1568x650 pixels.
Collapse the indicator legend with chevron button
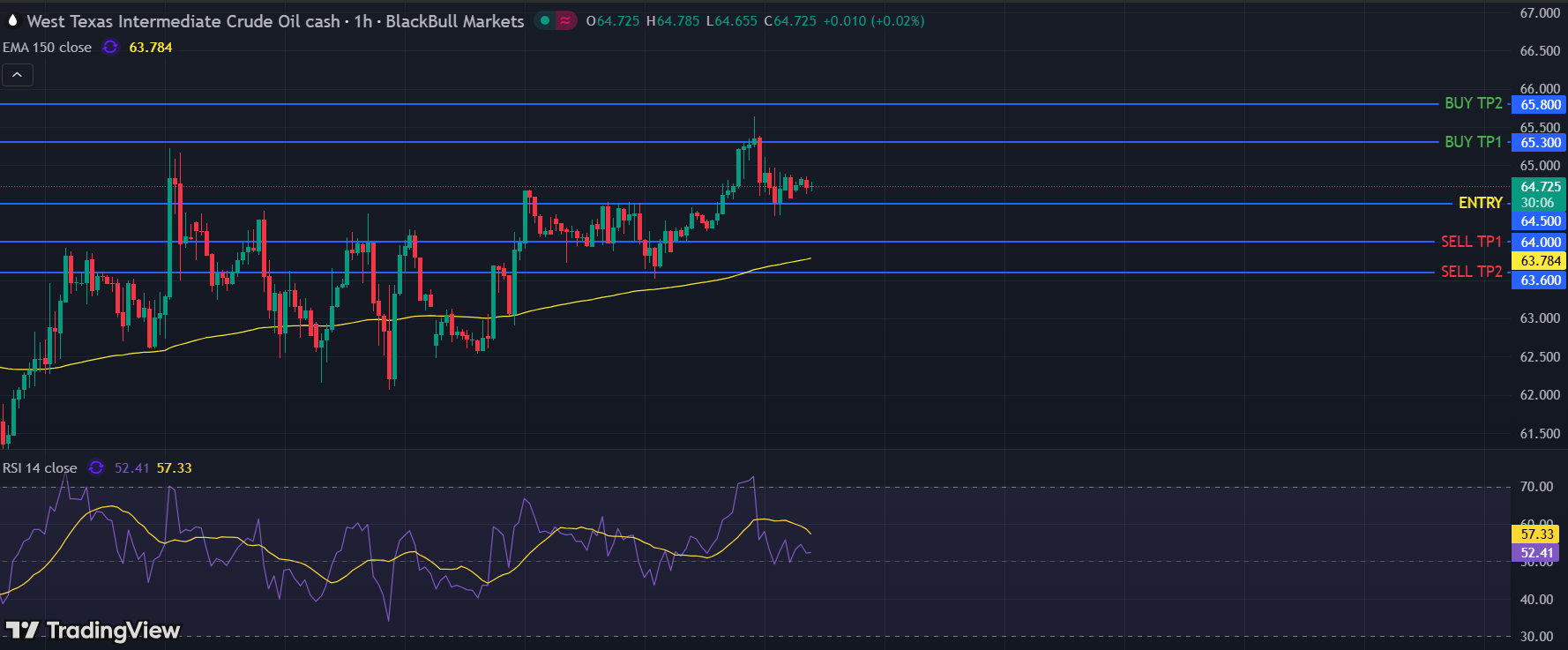pyautogui.click(x=18, y=75)
